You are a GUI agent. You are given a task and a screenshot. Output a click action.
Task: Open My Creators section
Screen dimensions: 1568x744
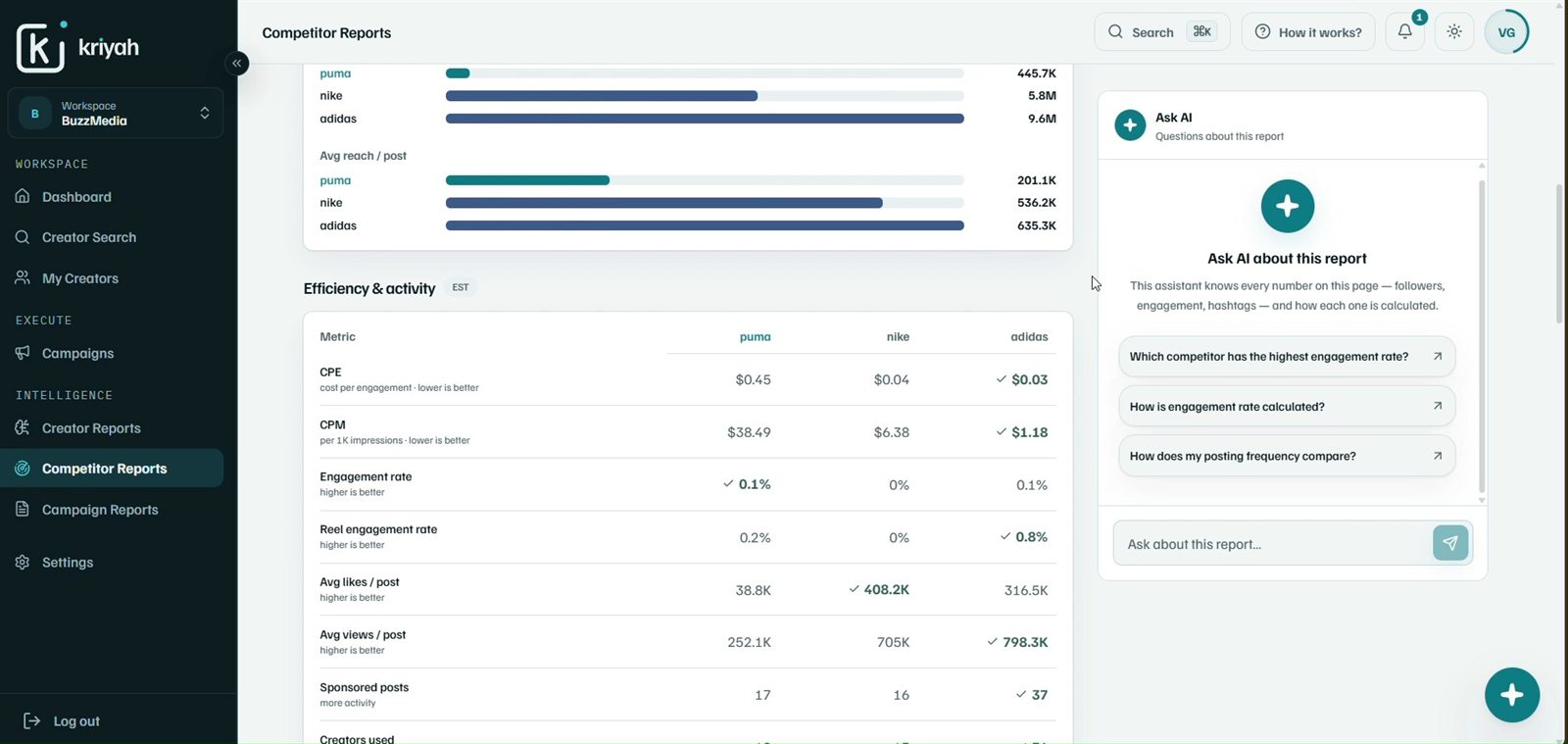tap(112, 278)
